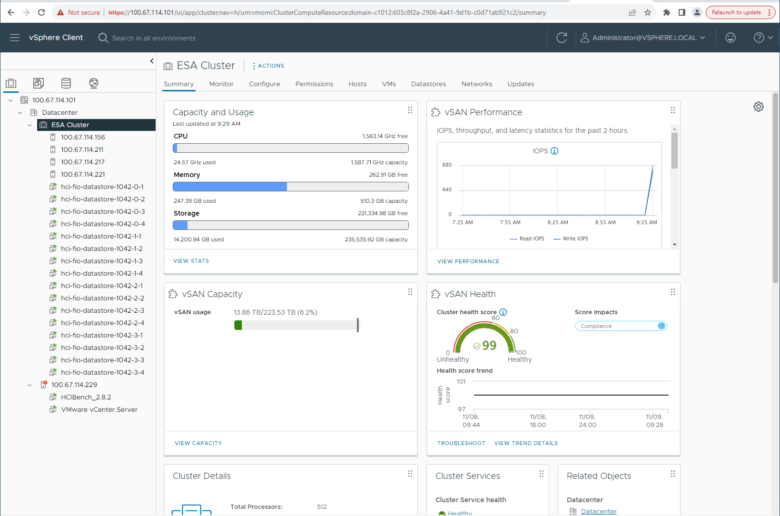This screenshot has width=780, height=516.
Task: Click the vSAN usage capacity bar
Action: tap(296, 325)
